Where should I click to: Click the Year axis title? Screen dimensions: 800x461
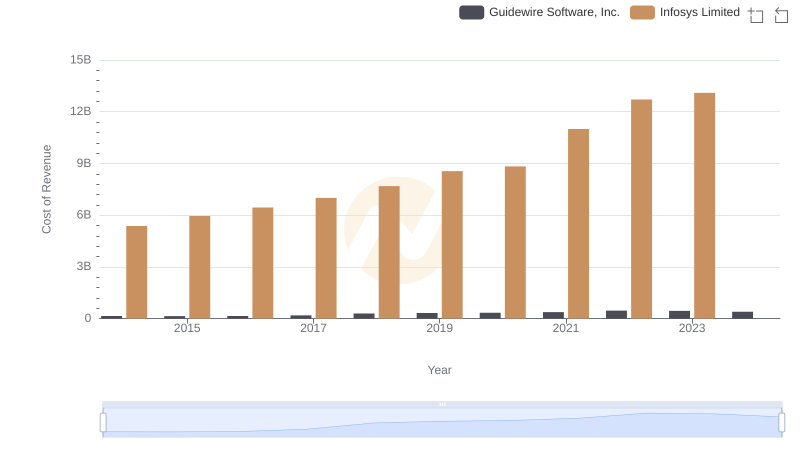(439, 370)
